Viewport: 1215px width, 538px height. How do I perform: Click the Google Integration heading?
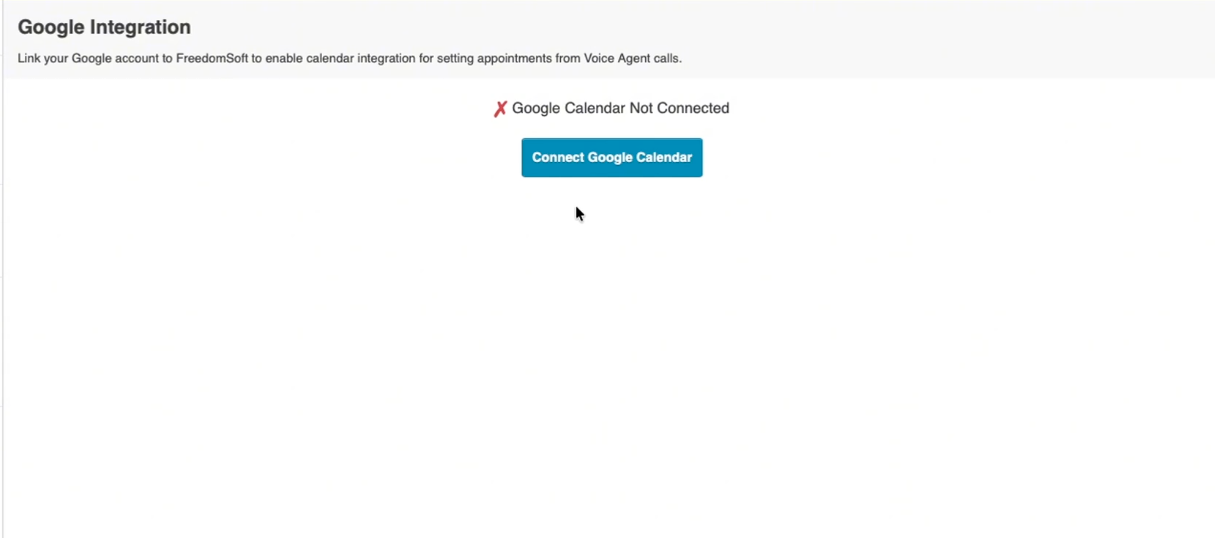point(104,27)
